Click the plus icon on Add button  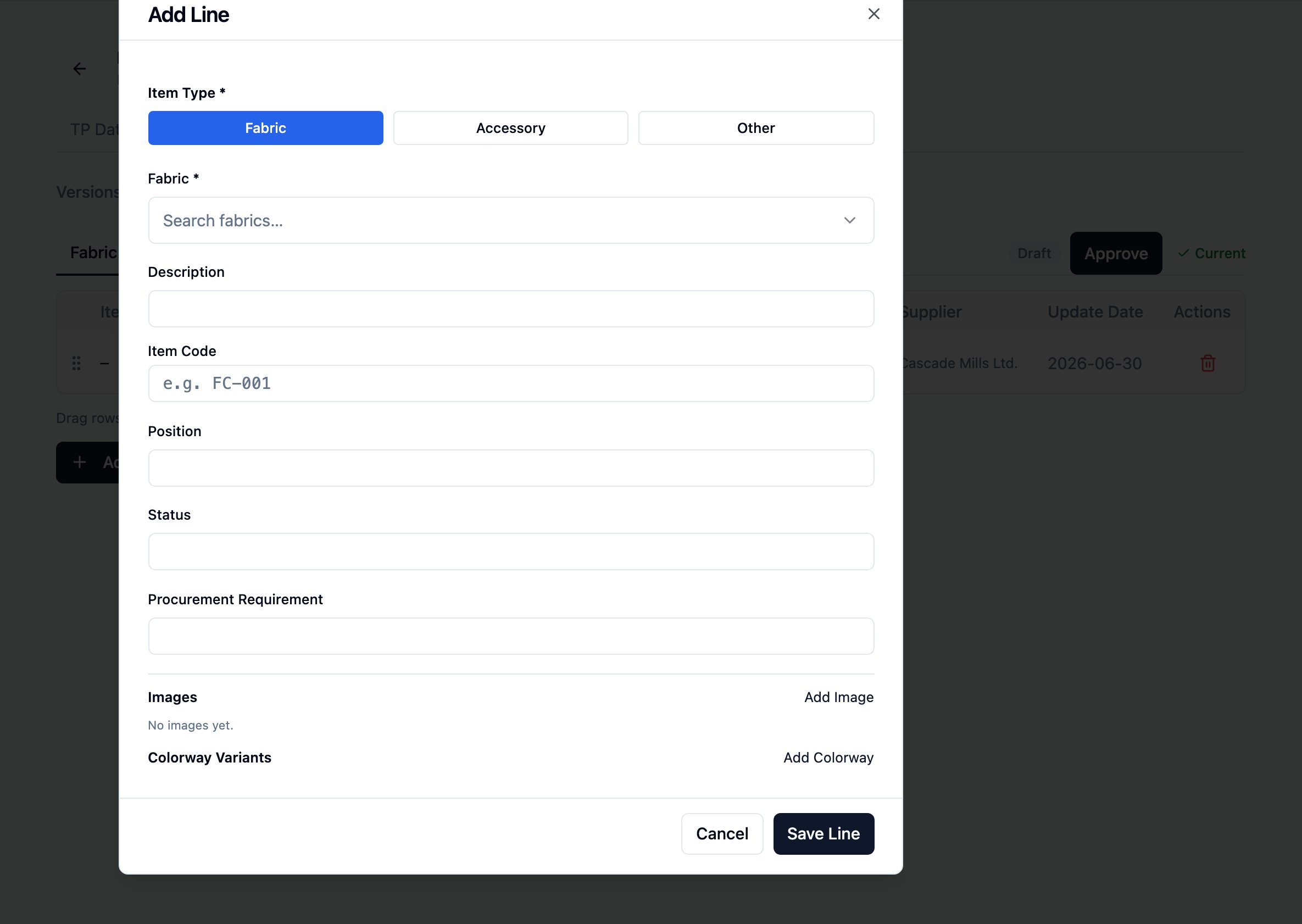[x=80, y=462]
